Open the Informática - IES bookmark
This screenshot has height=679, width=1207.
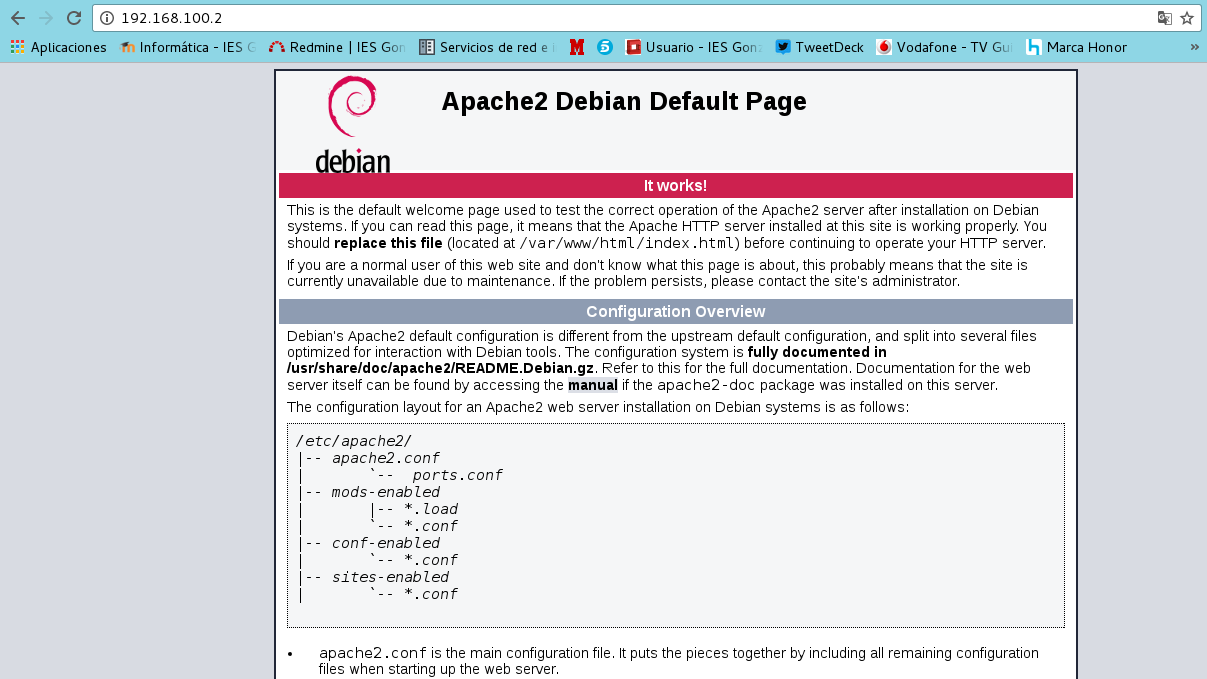click(188, 47)
